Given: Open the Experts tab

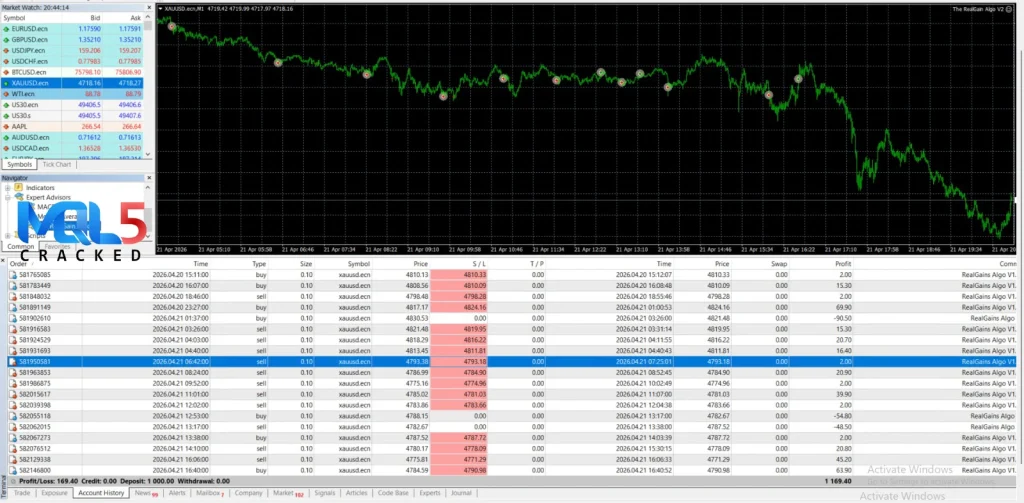Looking at the screenshot, I should point(430,493).
